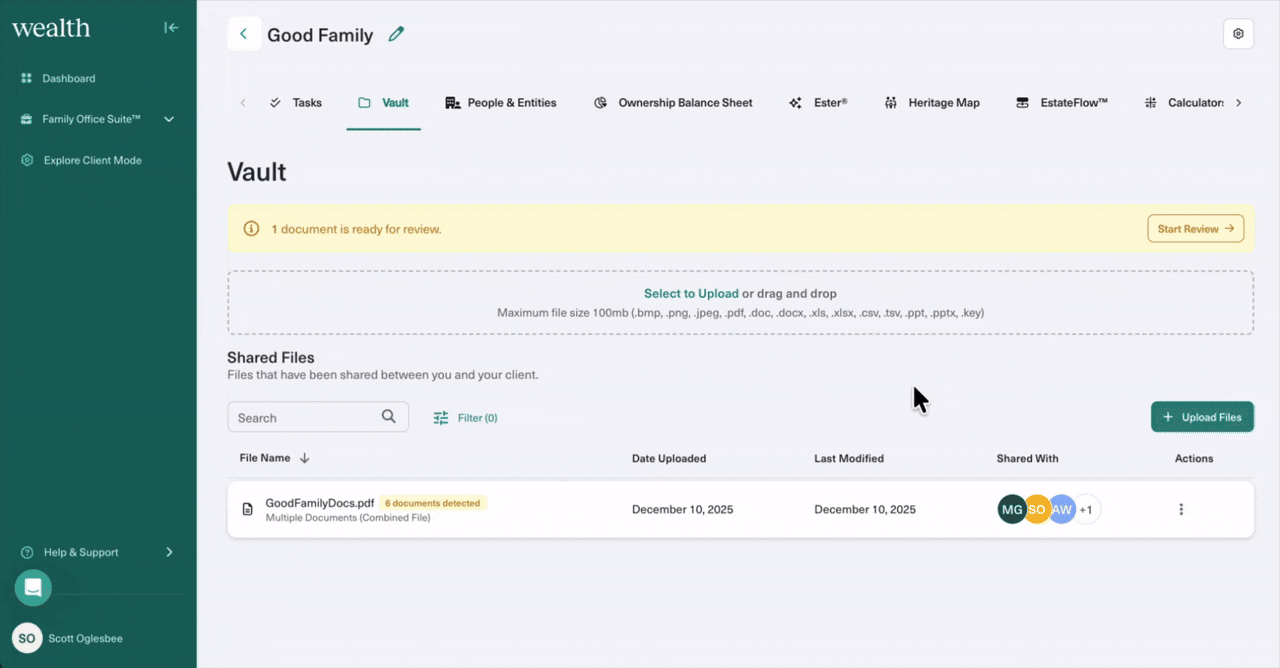
Task: Open the Filter (0) options
Action: (465, 418)
